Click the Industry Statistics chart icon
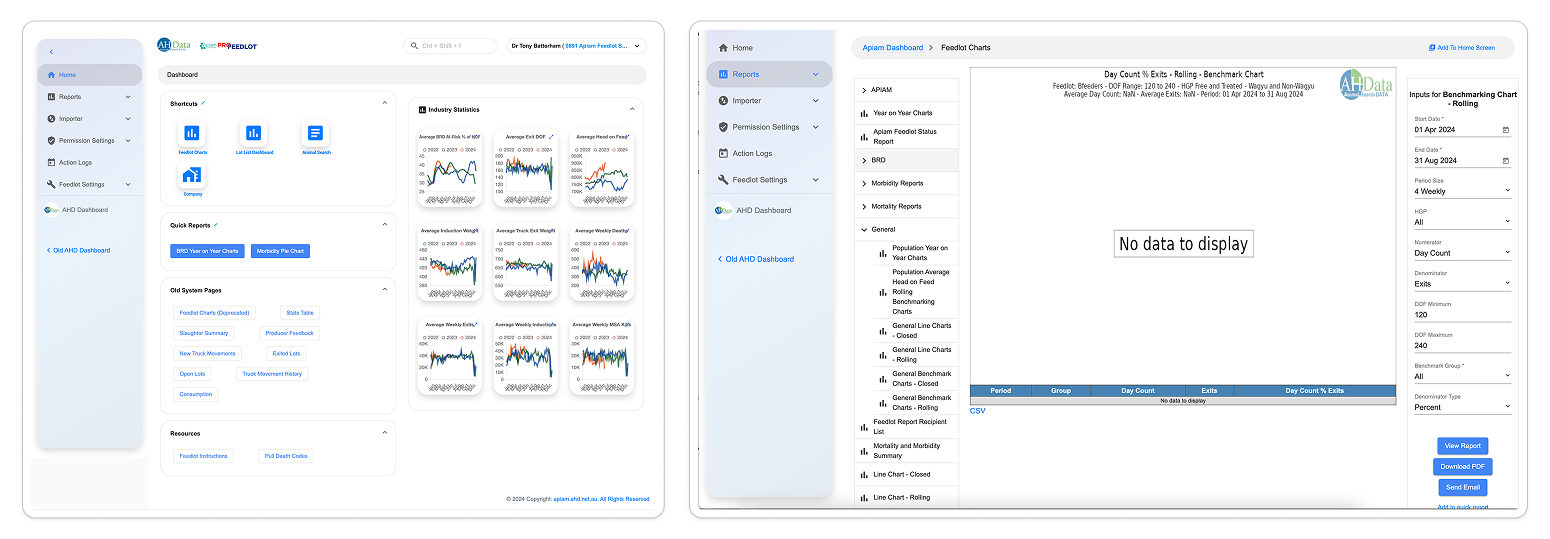This screenshot has height=539, width=1550. [422, 109]
